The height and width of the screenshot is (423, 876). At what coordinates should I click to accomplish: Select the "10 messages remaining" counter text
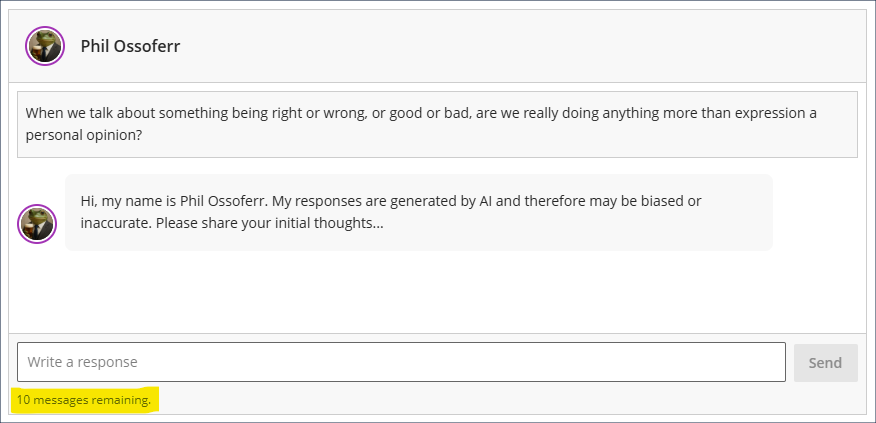point(84,400)
